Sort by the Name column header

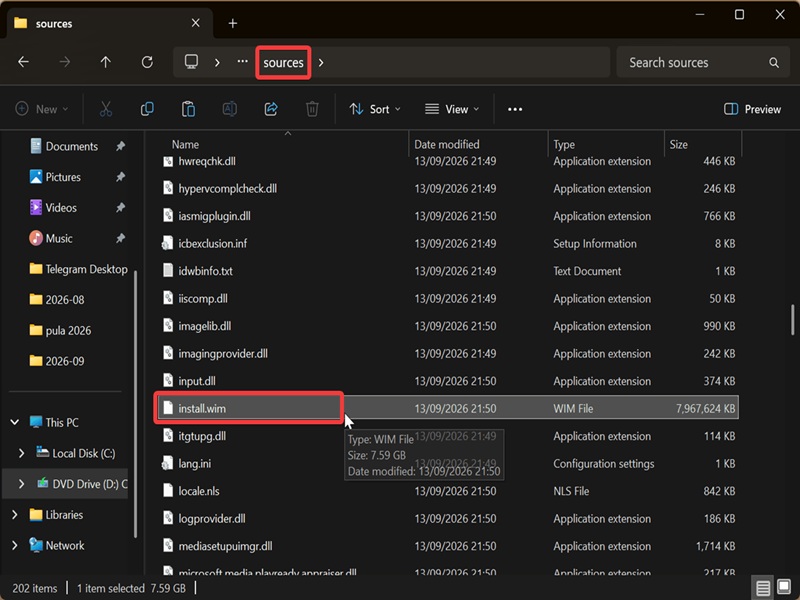pyautogui.click(x=185, y=144)
